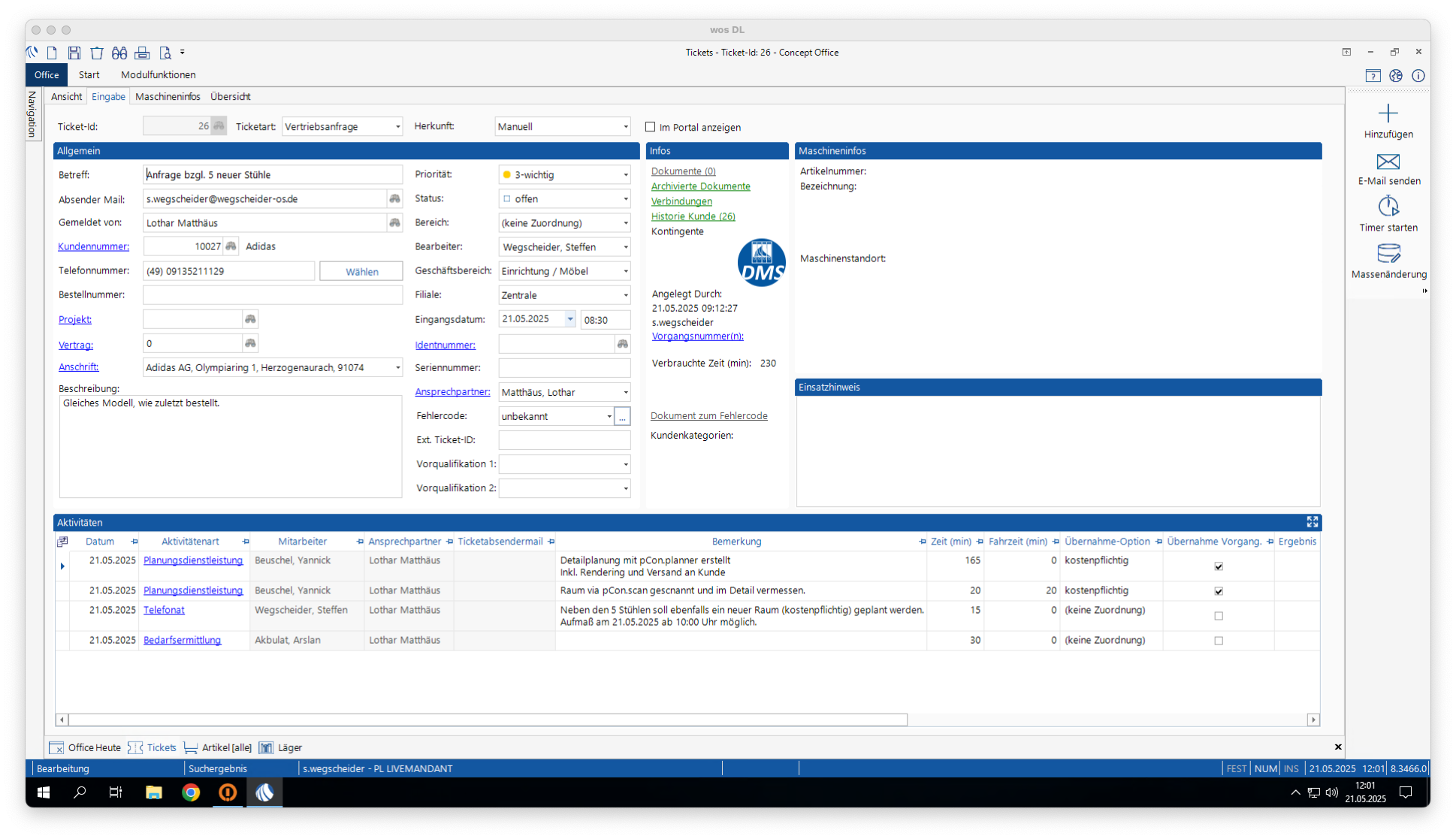The image size is (1456, 839).
Task: Click the DMS logo icon
Action: tap(761, 263)
